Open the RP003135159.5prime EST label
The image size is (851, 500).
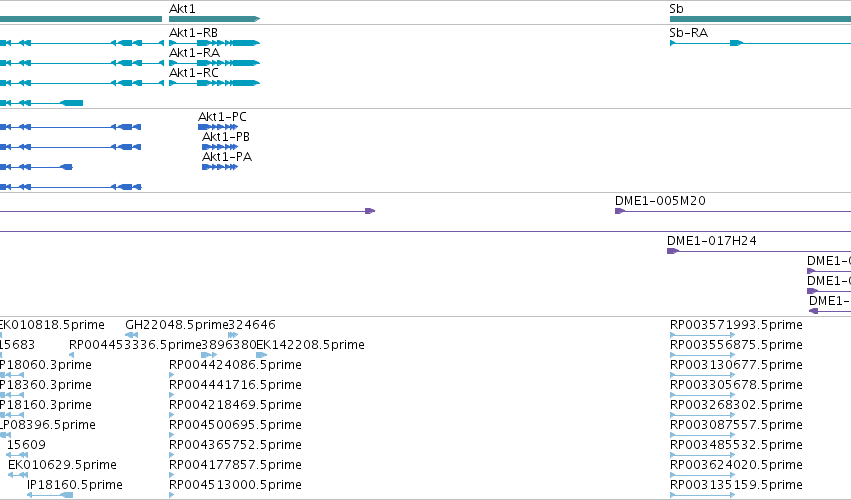tap(736, 485)
